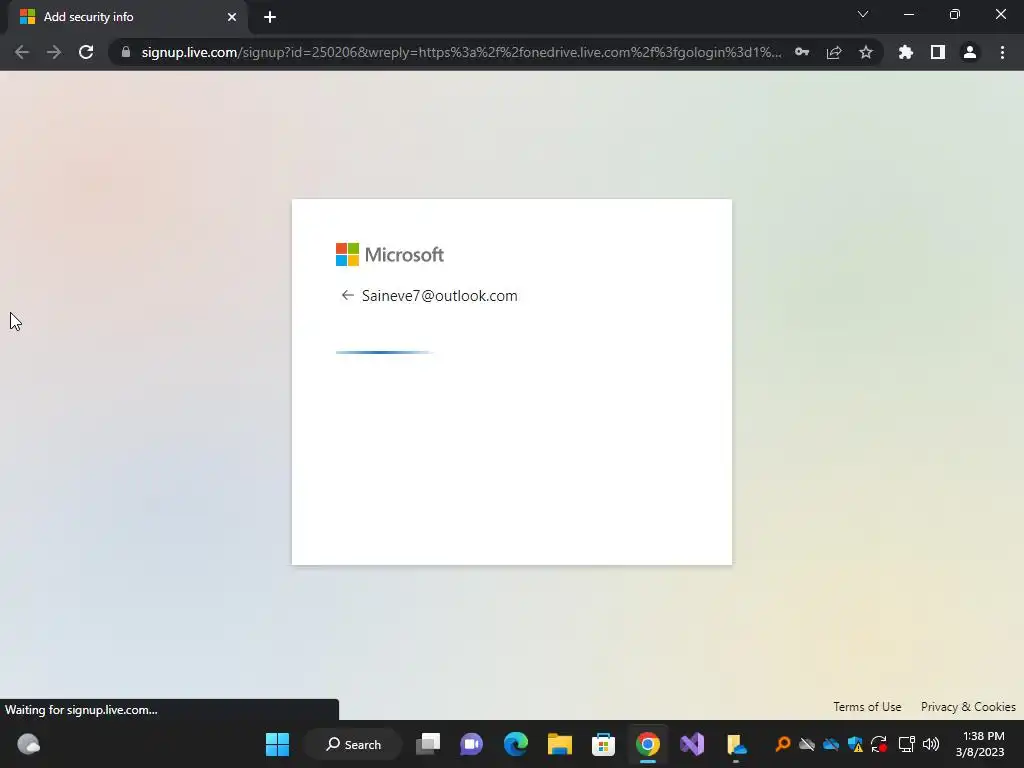
Task: Open the clock showing 1:38 PM
Action: pos(980,744)
